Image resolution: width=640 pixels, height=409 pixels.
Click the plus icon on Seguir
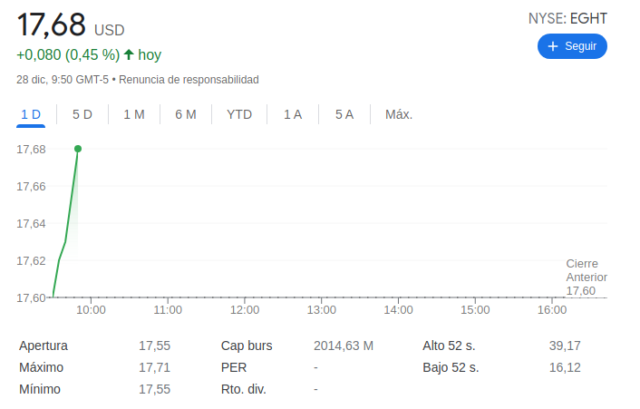[x=553, y=46]
